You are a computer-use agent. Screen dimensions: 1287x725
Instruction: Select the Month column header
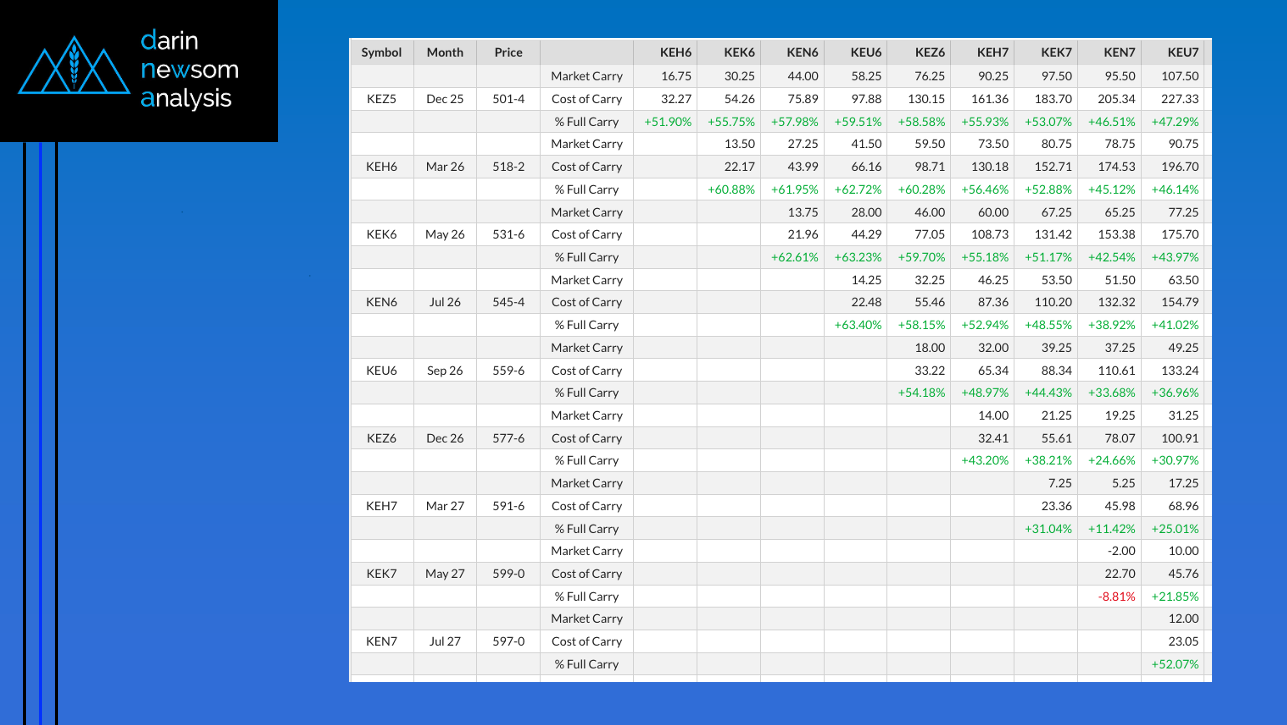point(445,53)
